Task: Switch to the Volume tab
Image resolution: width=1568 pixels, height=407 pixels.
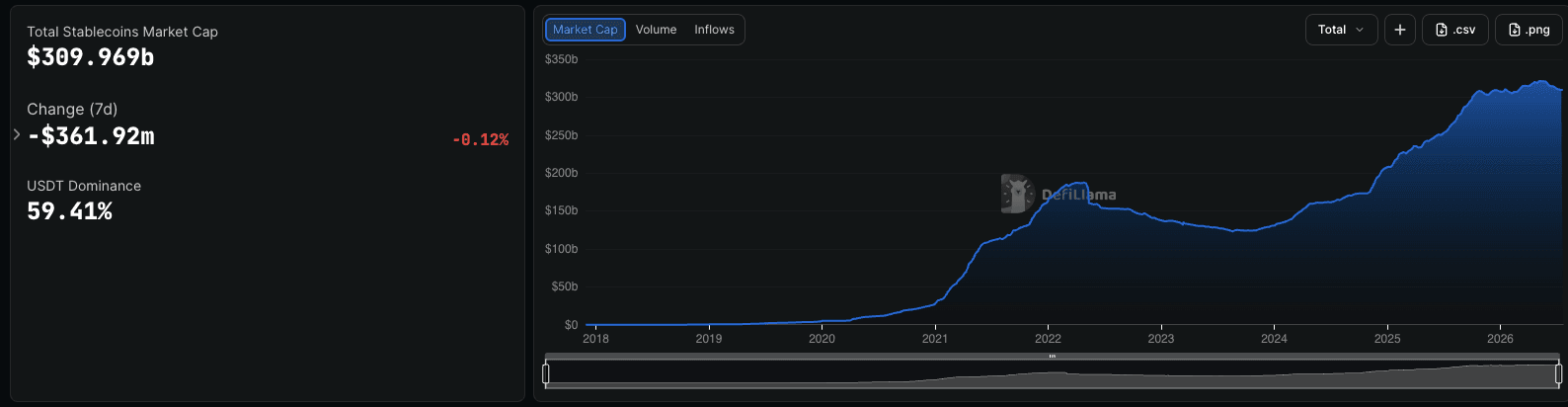Action: (x=656, y=30)
